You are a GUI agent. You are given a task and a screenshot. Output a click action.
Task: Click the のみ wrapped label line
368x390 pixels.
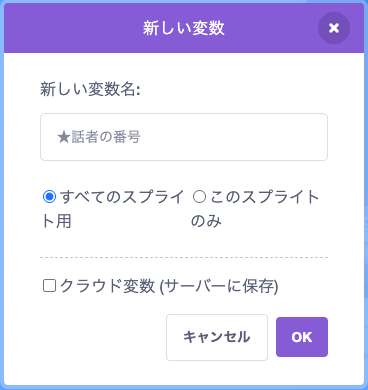pos(206,221)
